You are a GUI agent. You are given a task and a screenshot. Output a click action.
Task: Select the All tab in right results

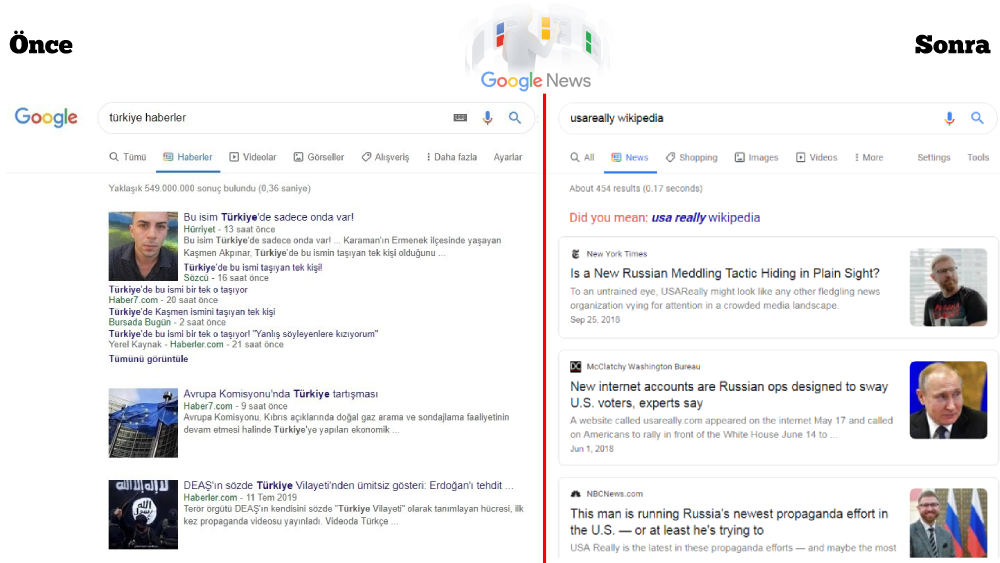click(x=582, y=157)
